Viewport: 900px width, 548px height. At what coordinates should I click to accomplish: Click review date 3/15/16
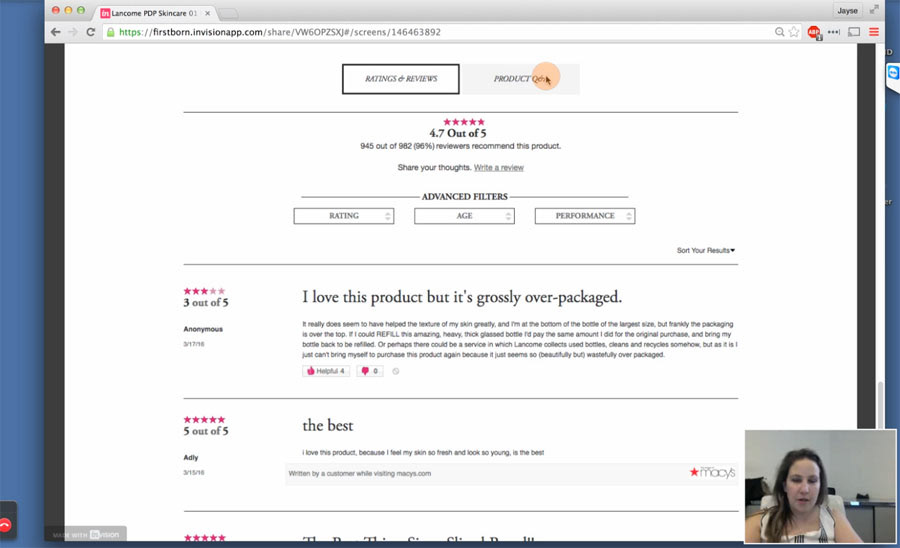coord(194,473)
